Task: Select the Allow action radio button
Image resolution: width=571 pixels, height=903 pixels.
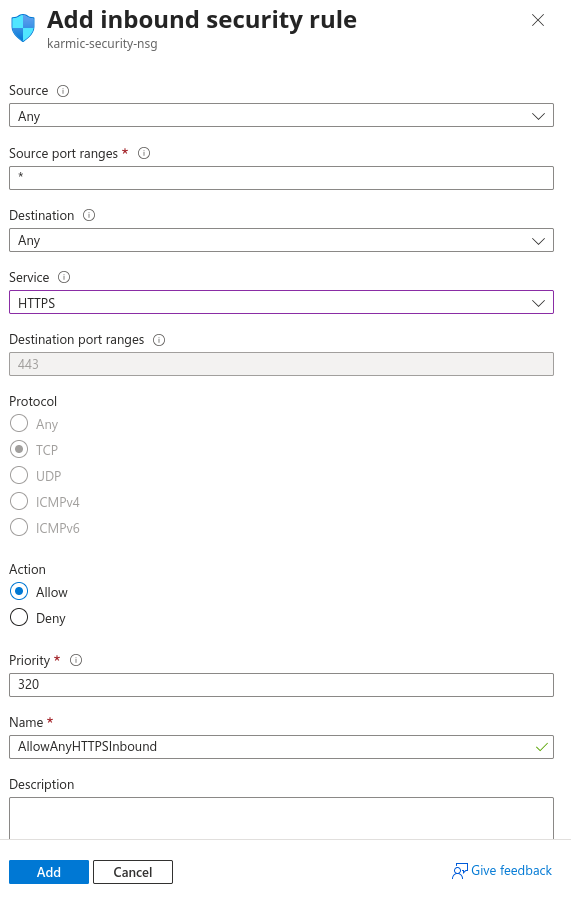Action: click(x=19, y=591)
